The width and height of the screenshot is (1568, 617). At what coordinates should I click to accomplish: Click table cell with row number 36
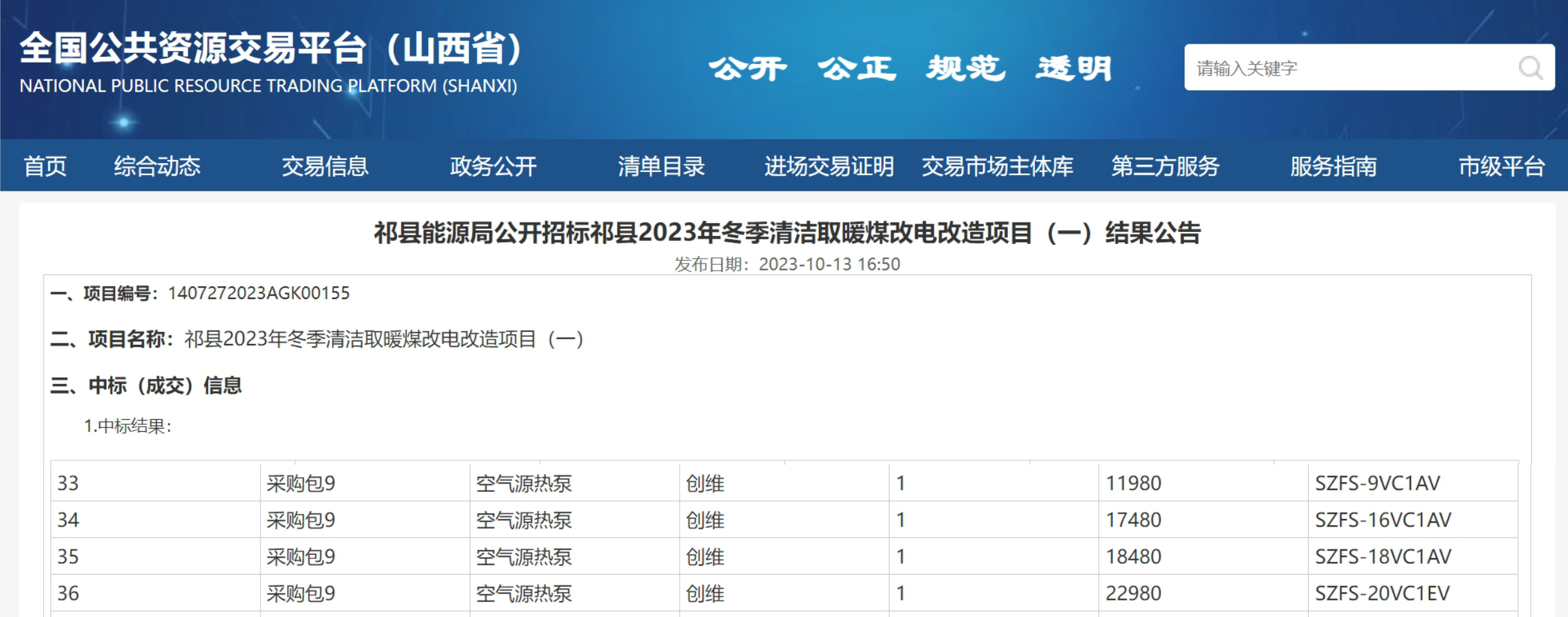pos(156,593)
